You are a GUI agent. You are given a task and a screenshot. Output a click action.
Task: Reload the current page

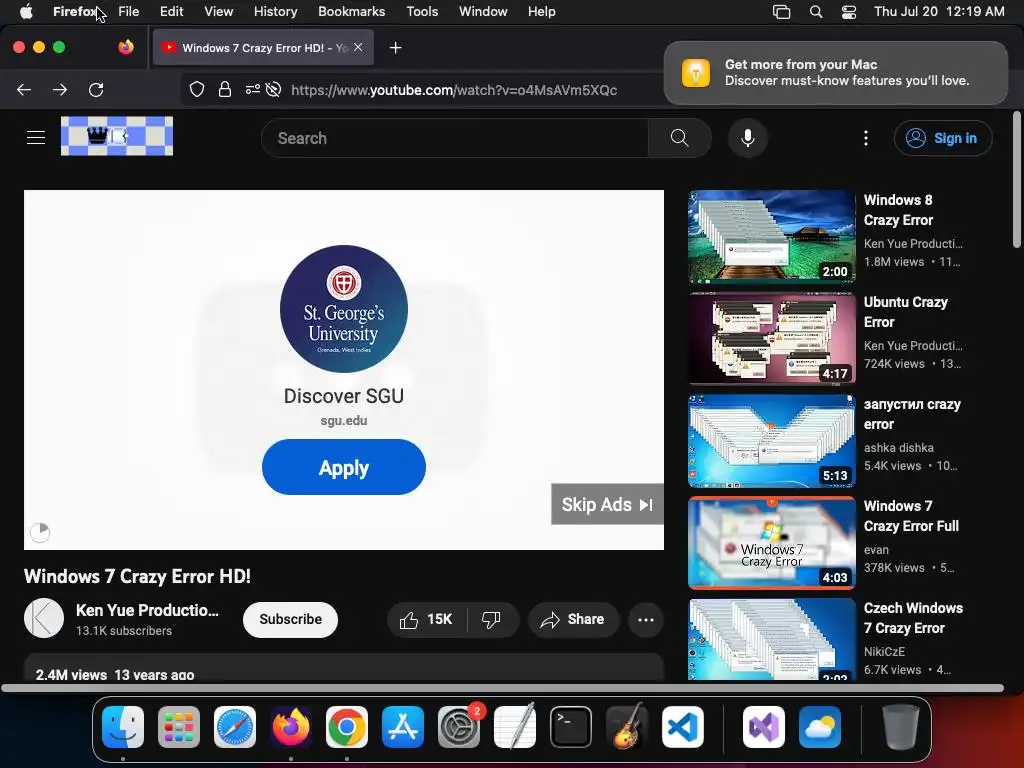coord(96,89)
